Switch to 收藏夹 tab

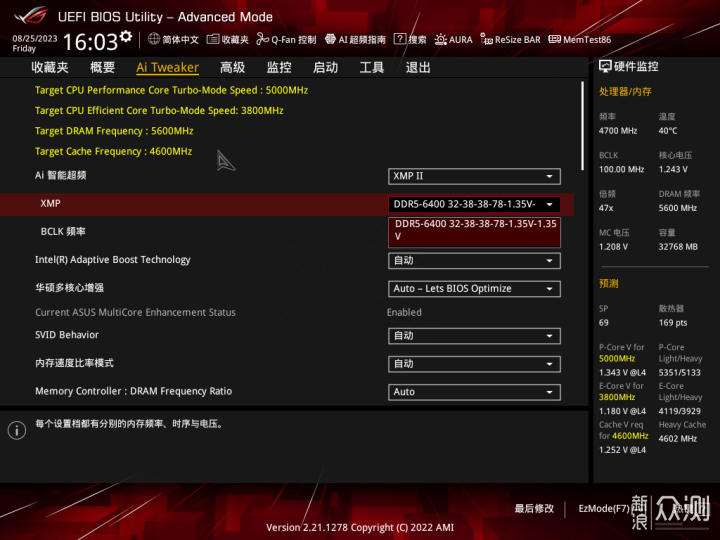pos(50,68)
